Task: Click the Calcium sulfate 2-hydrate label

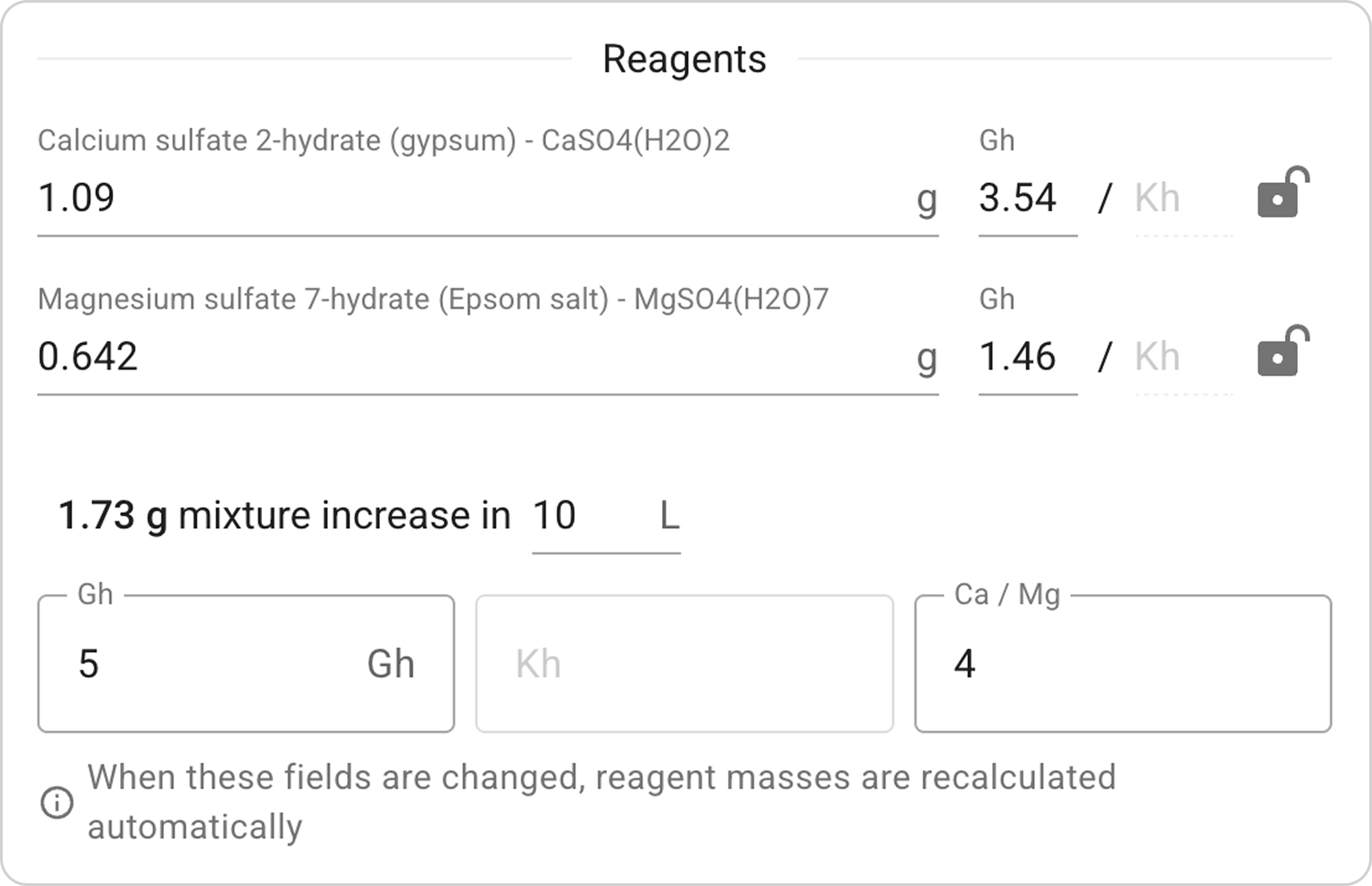Action: (383, 141)
